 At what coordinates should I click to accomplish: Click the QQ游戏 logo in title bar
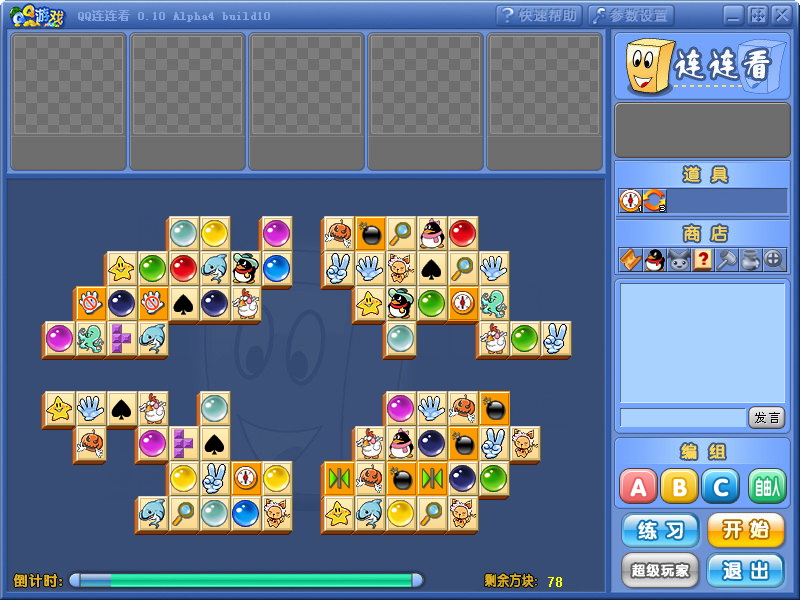[36, 15]
